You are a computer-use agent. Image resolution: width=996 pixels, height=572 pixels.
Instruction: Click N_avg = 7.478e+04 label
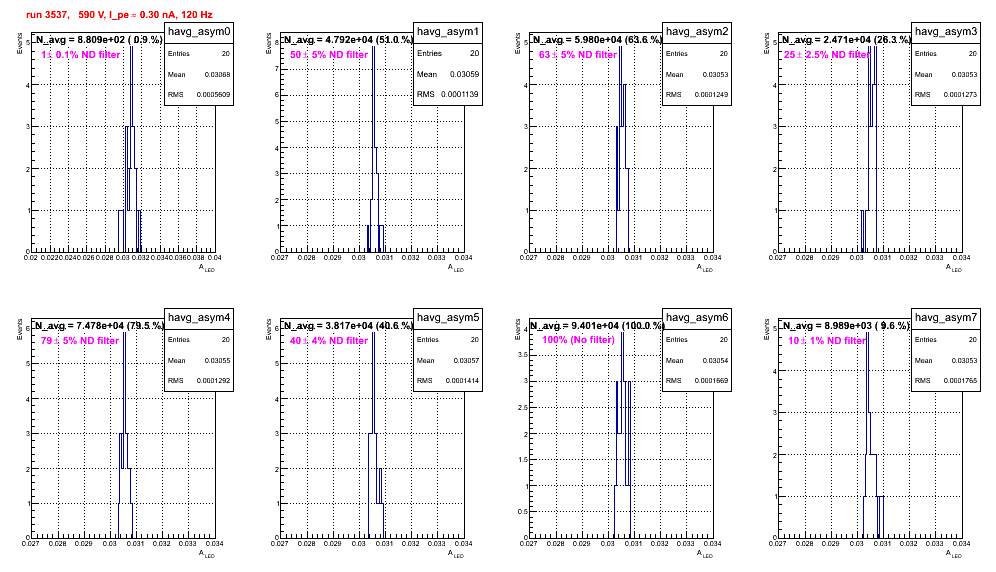(x=99, y=325)
